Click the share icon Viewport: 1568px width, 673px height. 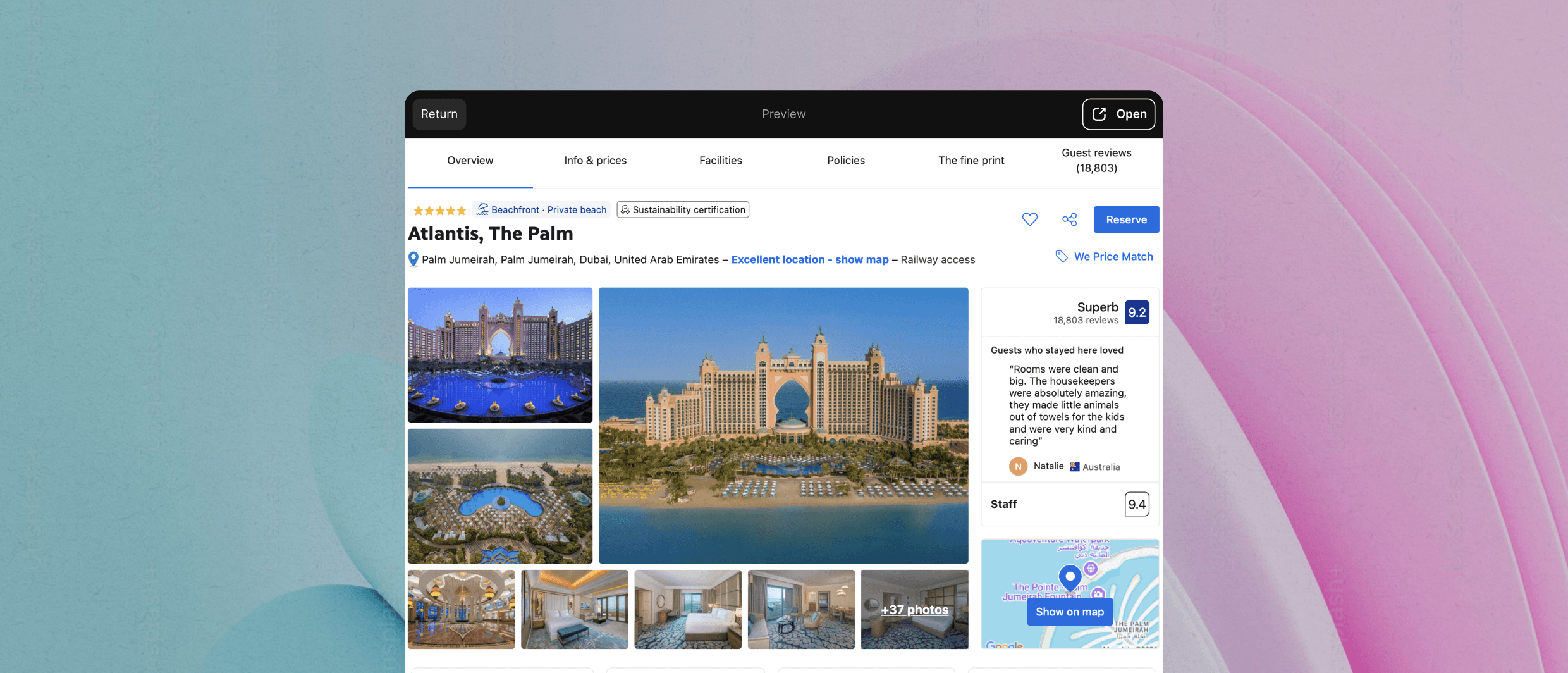(x=1070, y=219)
